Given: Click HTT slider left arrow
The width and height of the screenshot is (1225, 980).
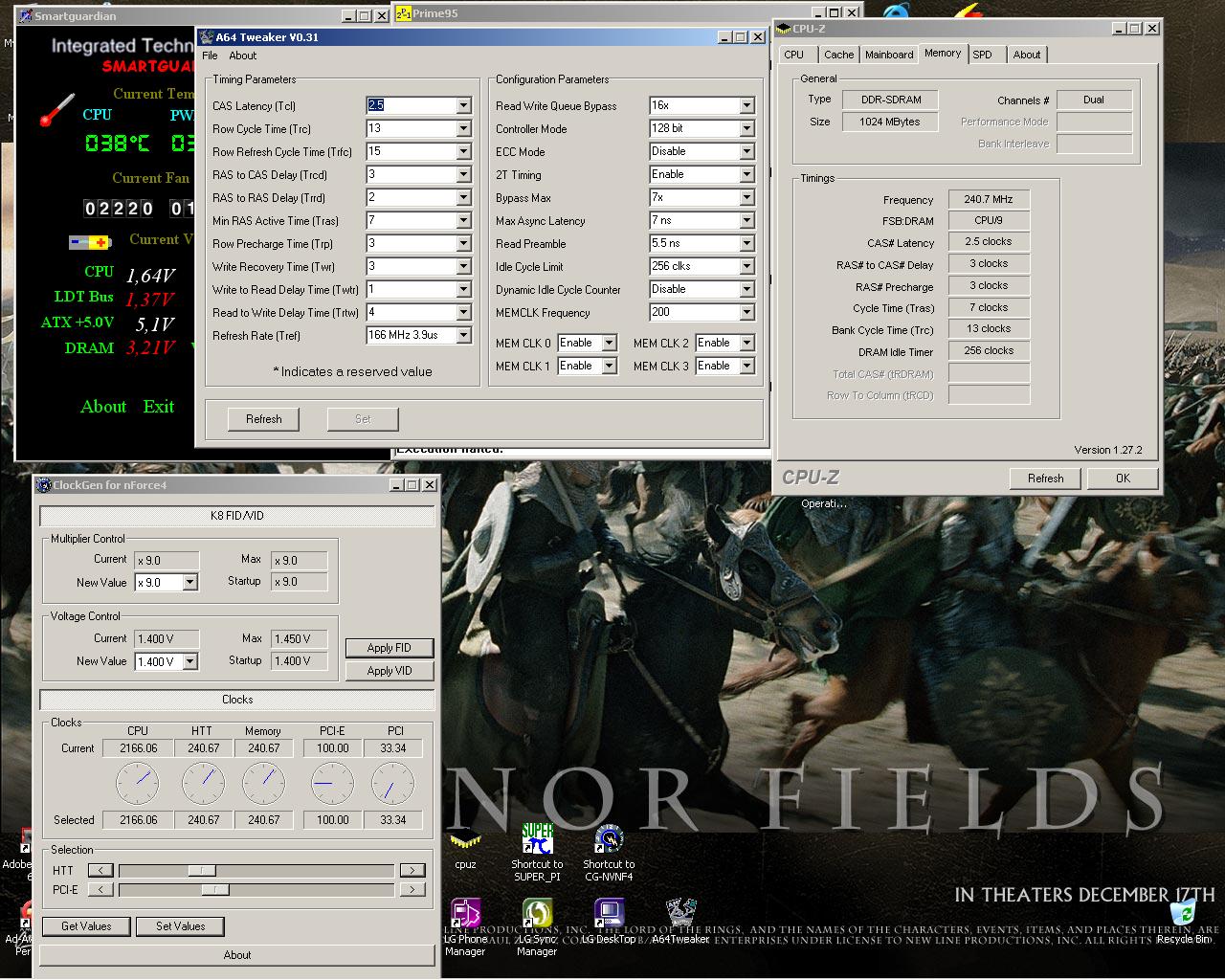Looking at the screenshot, I should click(100, 870).
